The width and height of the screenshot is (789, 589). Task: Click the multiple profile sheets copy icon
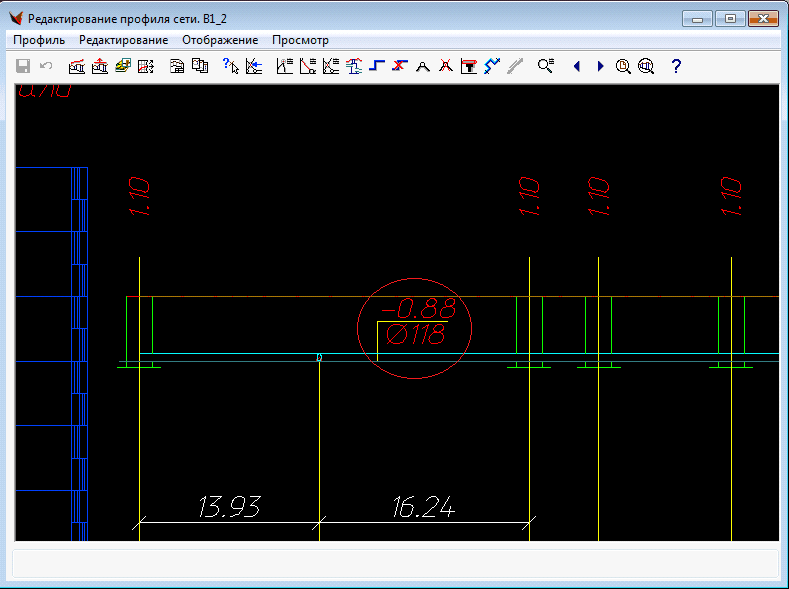click(x=200, y=66)
